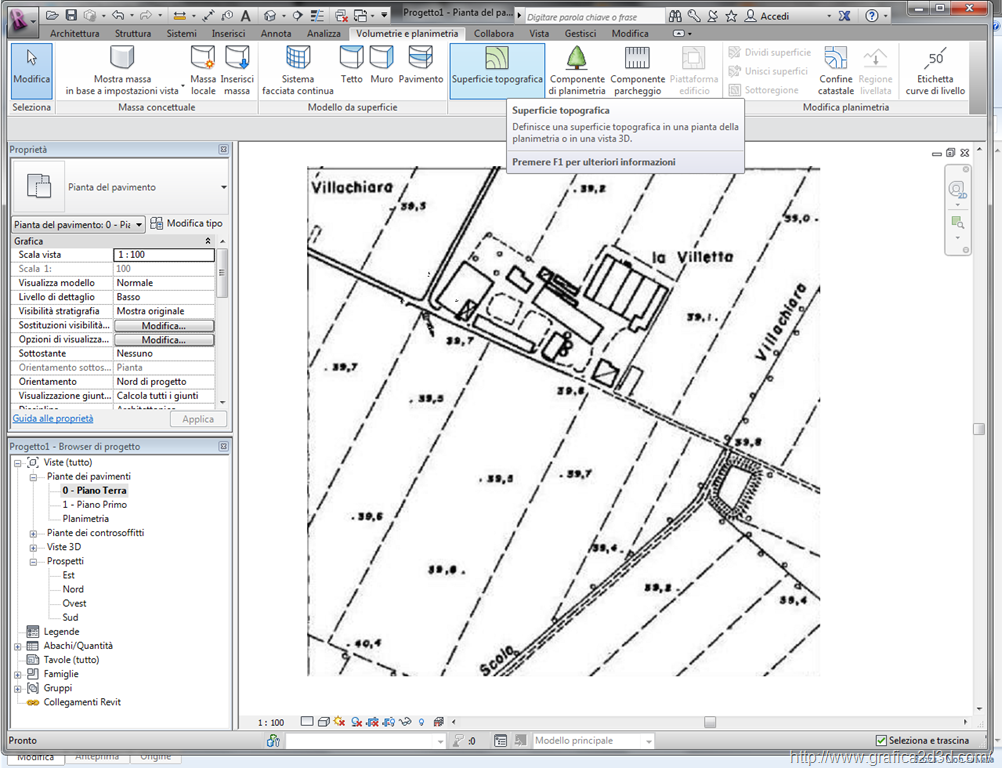Open the Inserisci ribbon tab

point(228,33)
